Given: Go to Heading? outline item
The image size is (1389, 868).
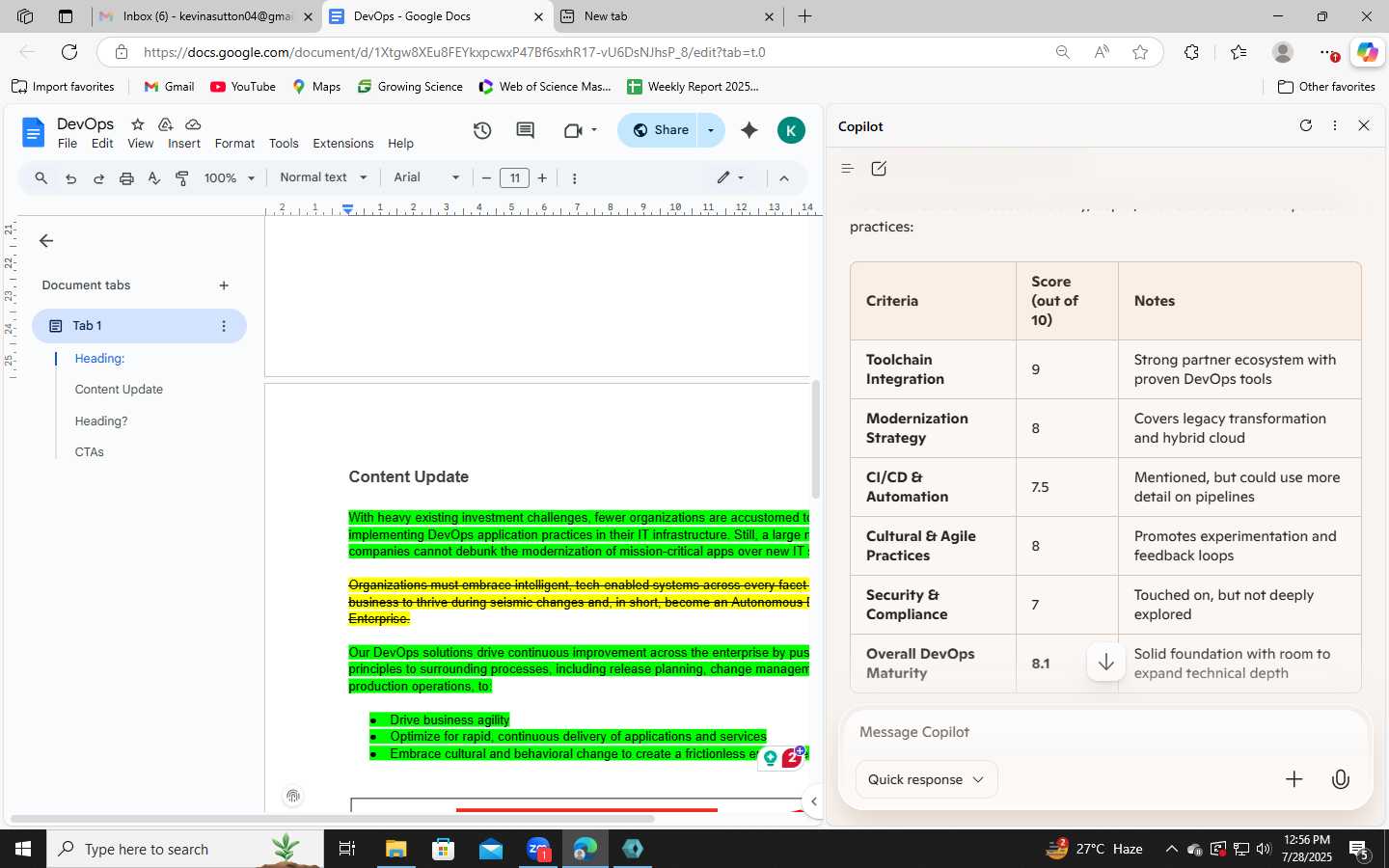Looking at the screenshot, I should [x=101, y=421].
